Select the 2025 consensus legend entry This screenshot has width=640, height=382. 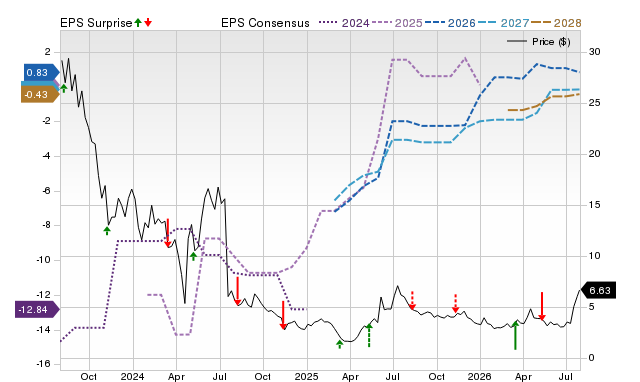point(397,23)
